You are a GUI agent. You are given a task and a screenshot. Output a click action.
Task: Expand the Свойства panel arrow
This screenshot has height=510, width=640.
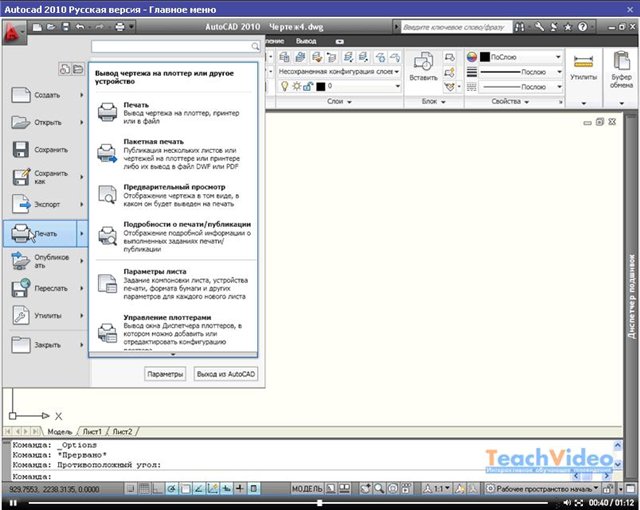pos(527,102)
